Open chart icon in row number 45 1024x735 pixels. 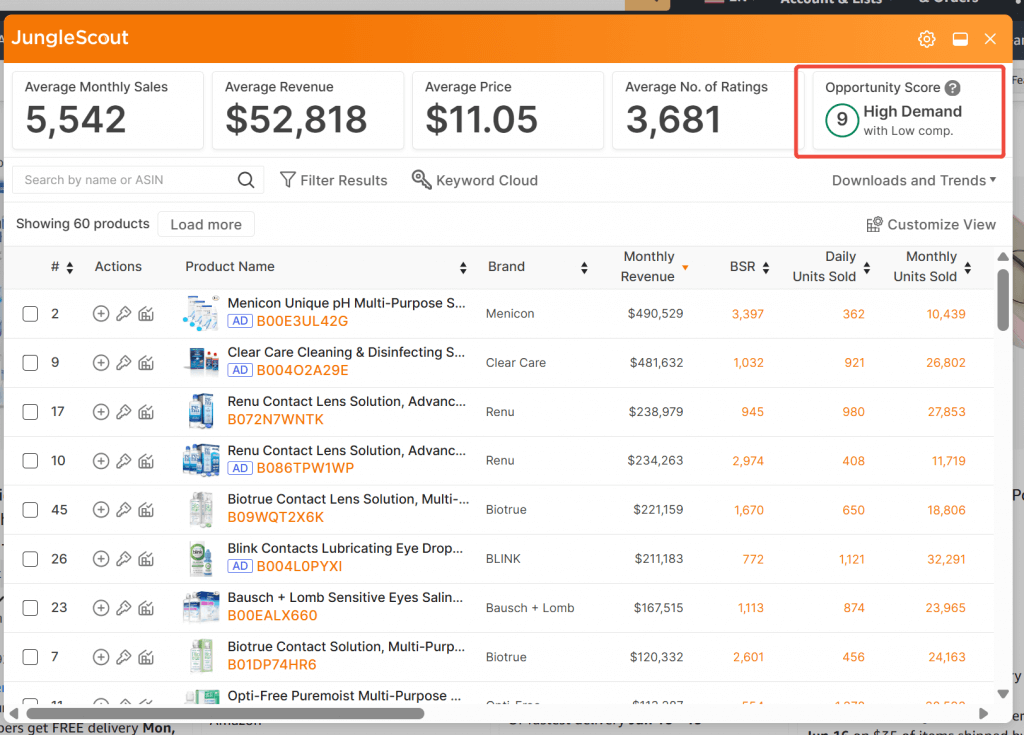coord(146,510)
